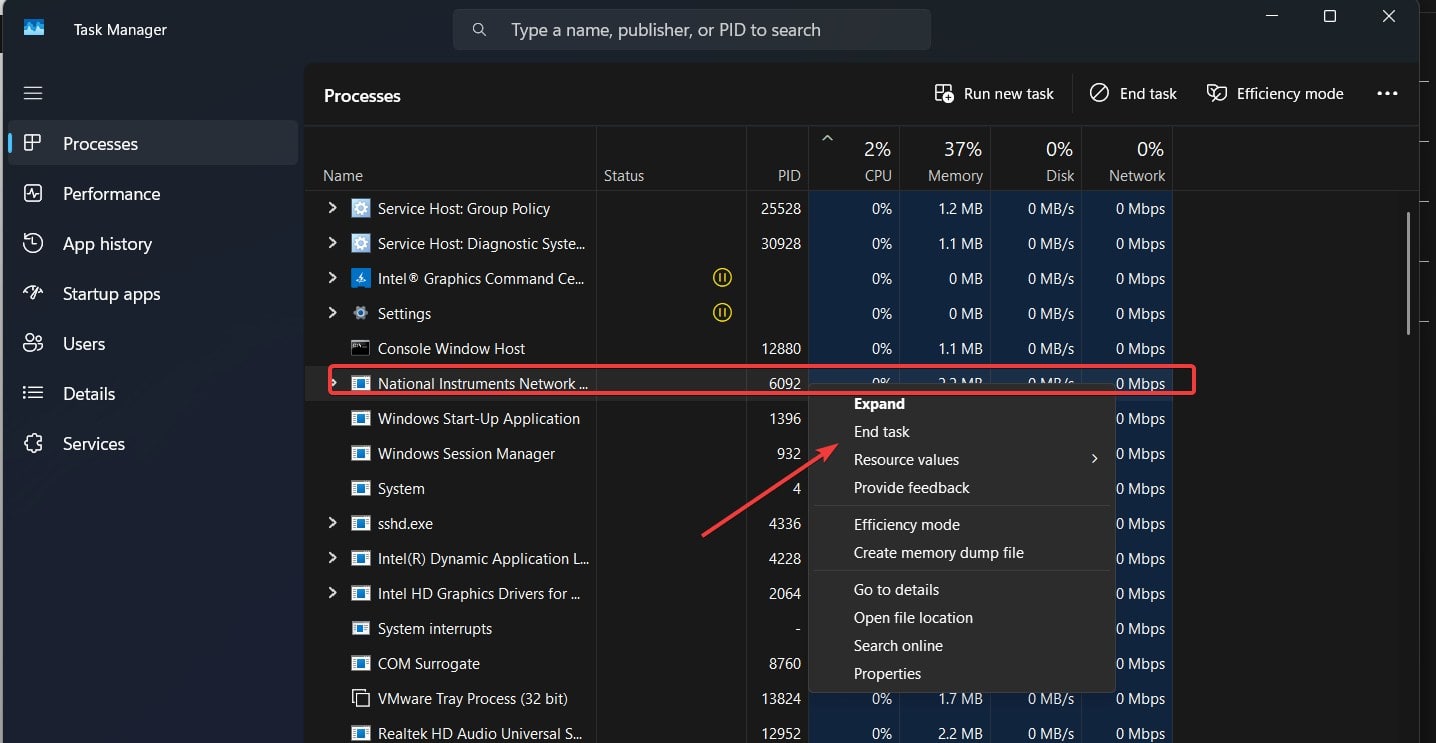Click the Settings process gear icon
The width and height of the screenshot is (1436, 743).
[x=361, y=314]
